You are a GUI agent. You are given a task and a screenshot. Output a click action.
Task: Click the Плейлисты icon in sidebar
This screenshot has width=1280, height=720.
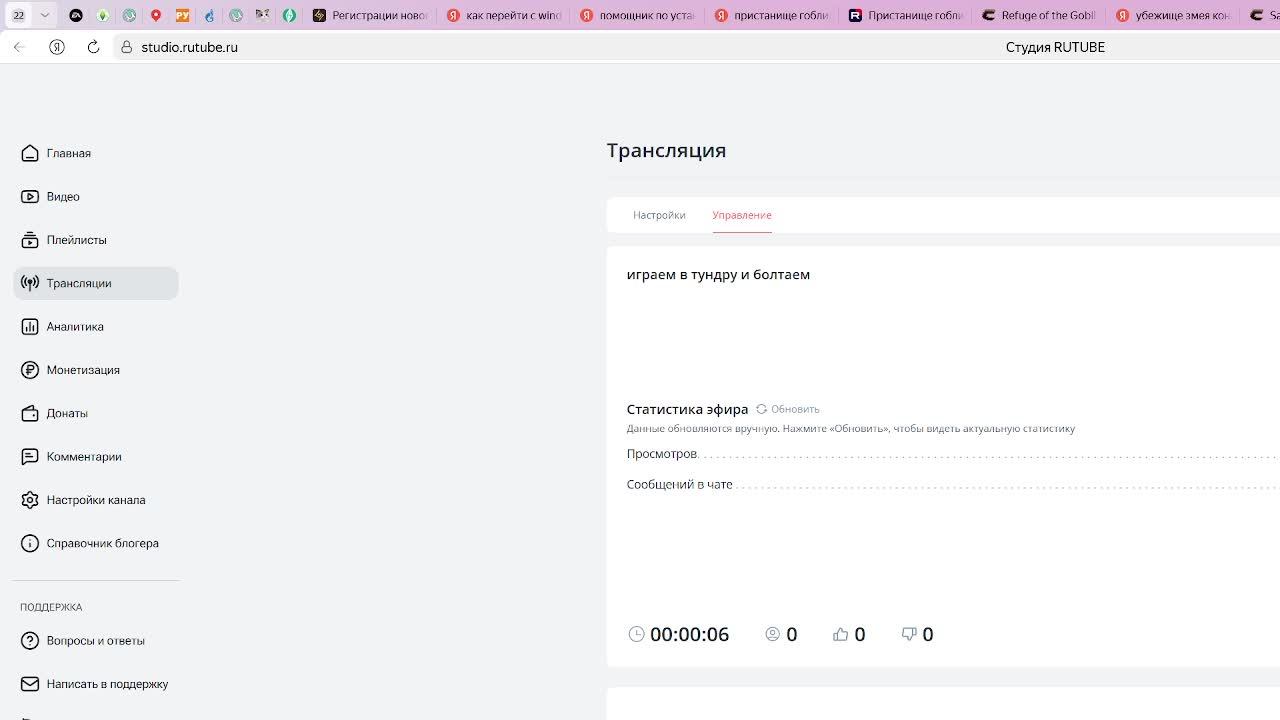pyautogui.click(x=30, y=240)
